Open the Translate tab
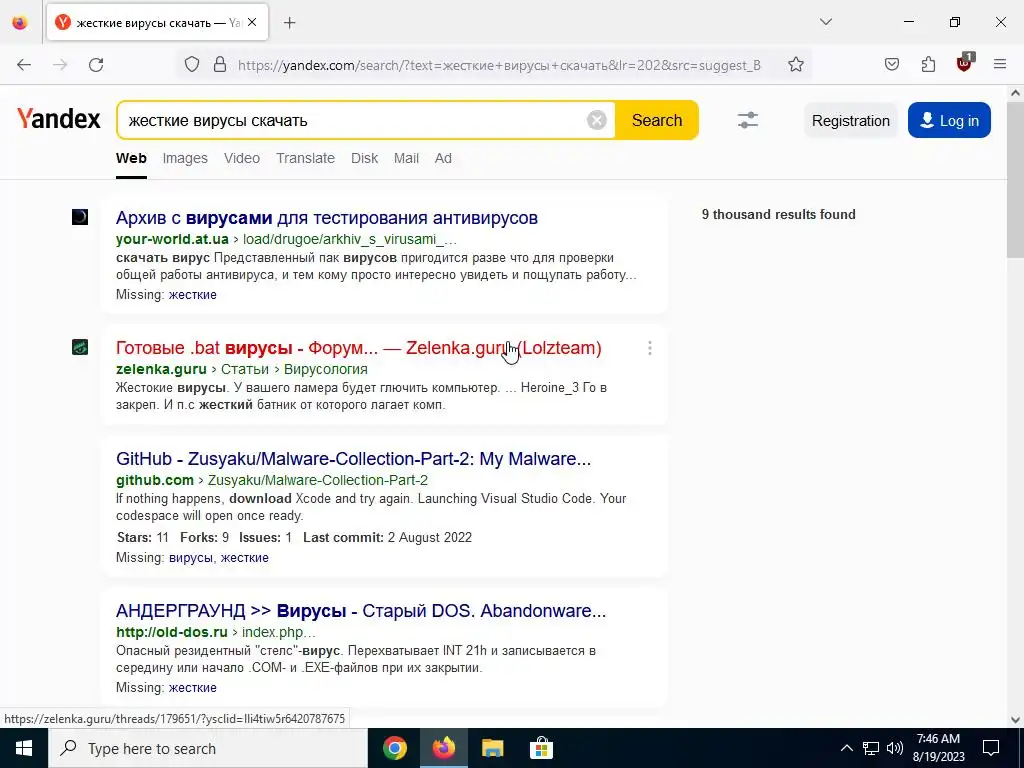 point(305,158)
